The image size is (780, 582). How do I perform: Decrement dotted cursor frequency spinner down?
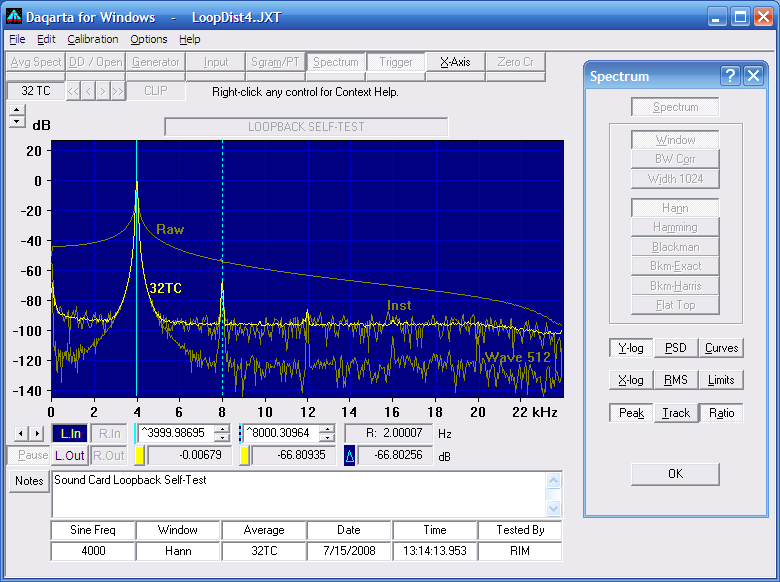point(327,438)
